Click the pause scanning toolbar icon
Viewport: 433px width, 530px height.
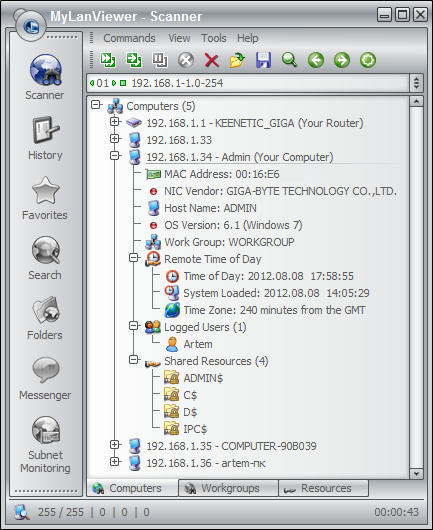click(x=160, y=60)
